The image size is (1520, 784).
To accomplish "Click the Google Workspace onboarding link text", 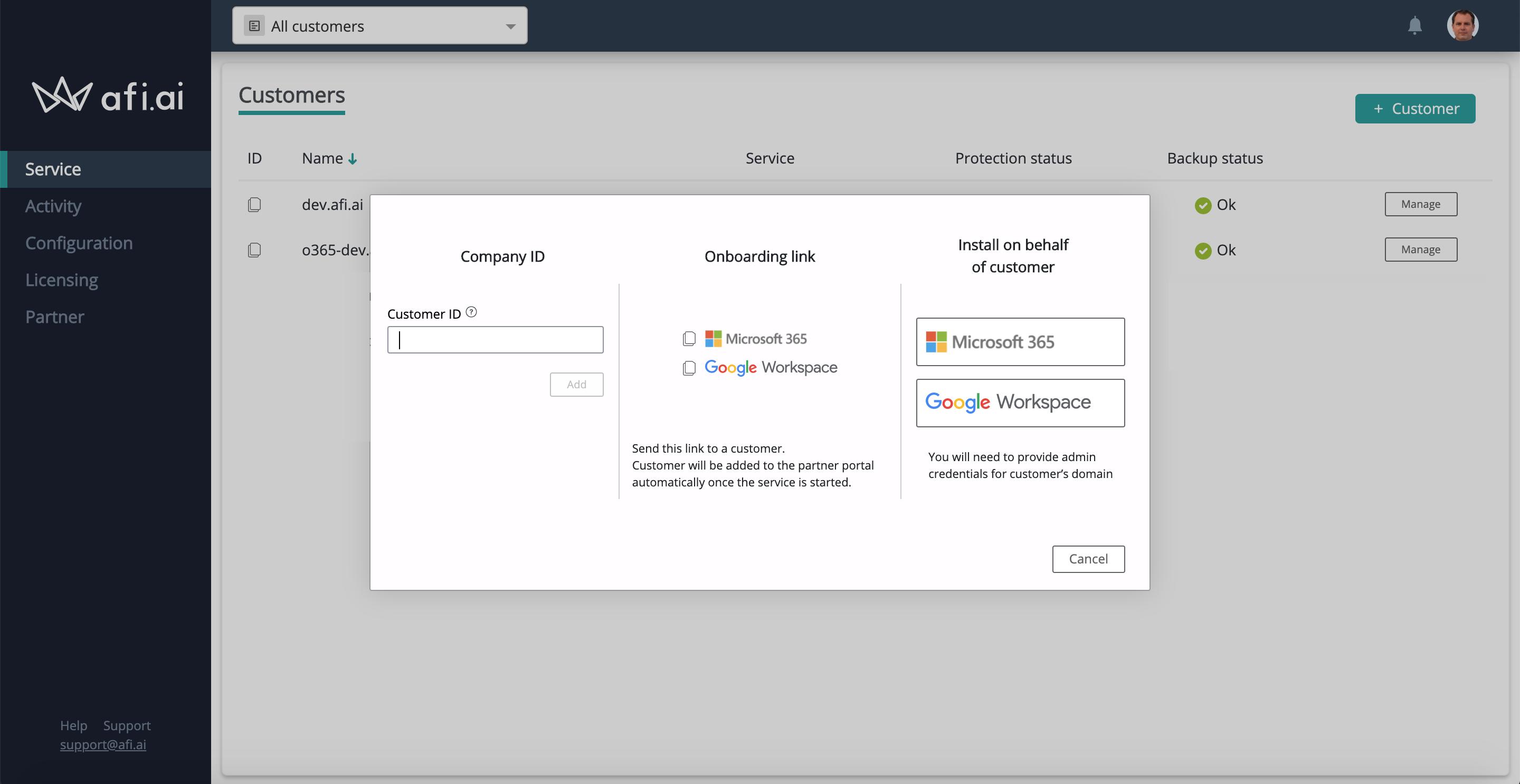I will 771,368.
